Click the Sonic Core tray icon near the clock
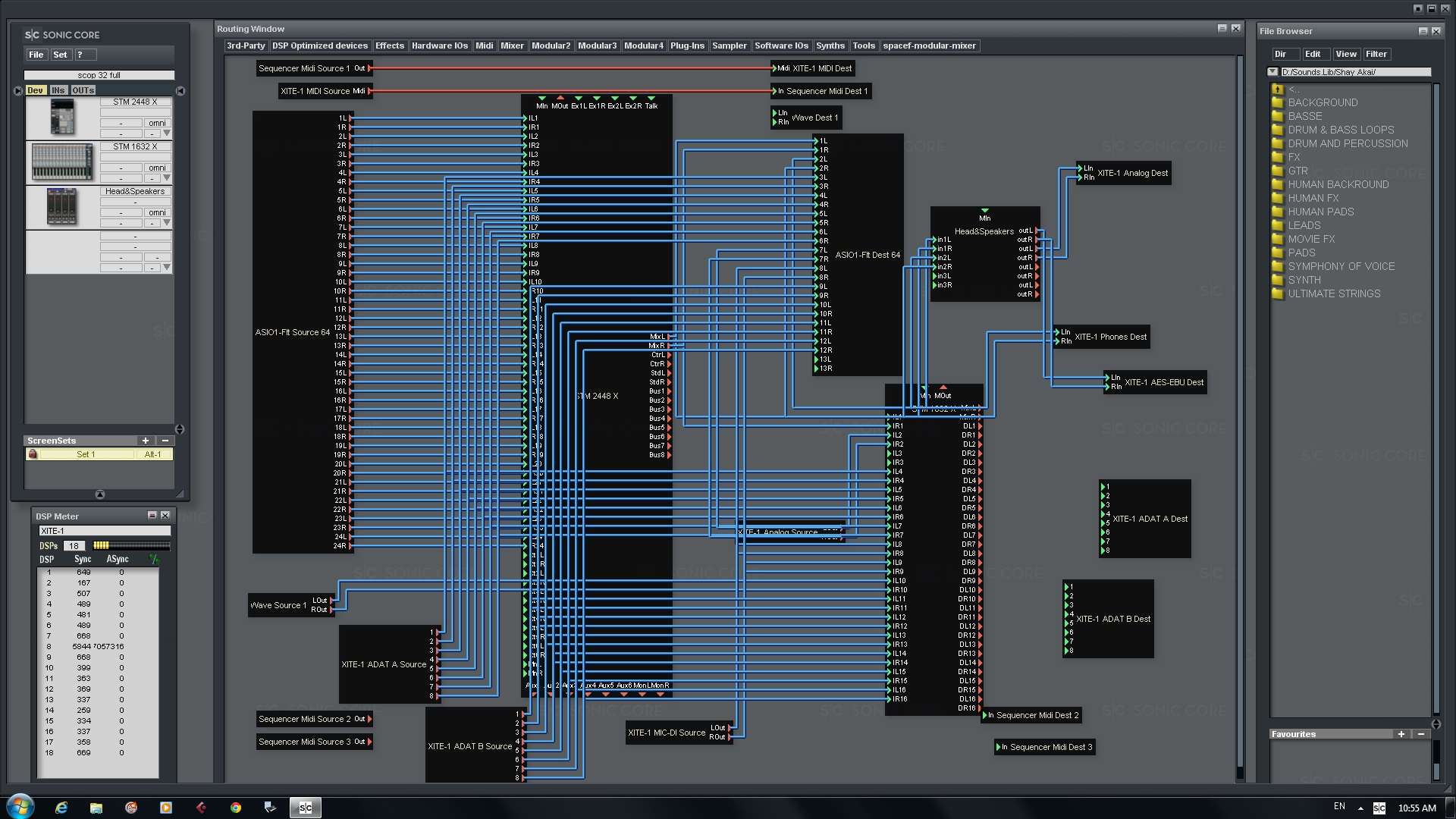The height and width of the screenshot is (819, 1456). [1379, 808]
